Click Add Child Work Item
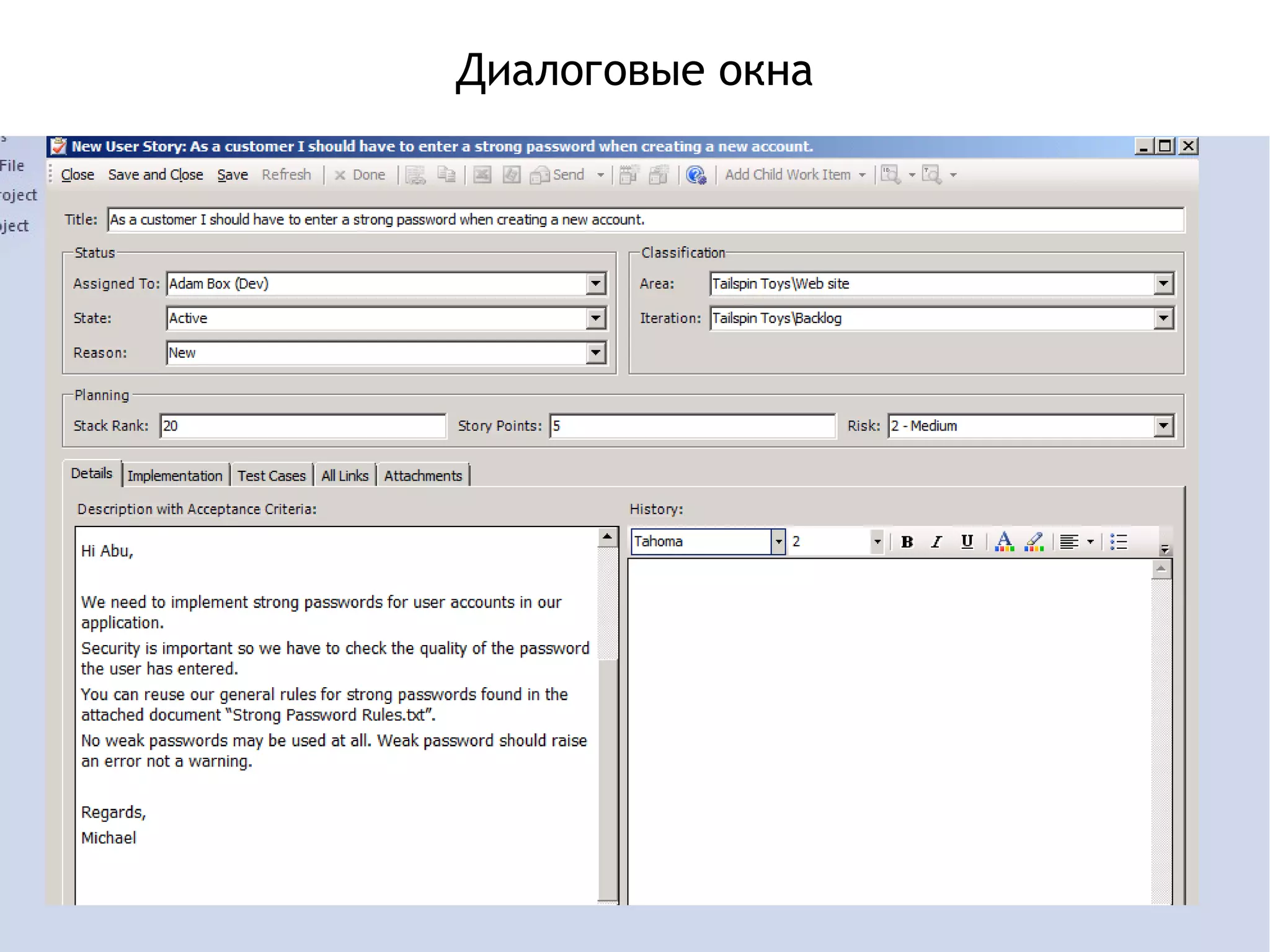 coord(788,175)
